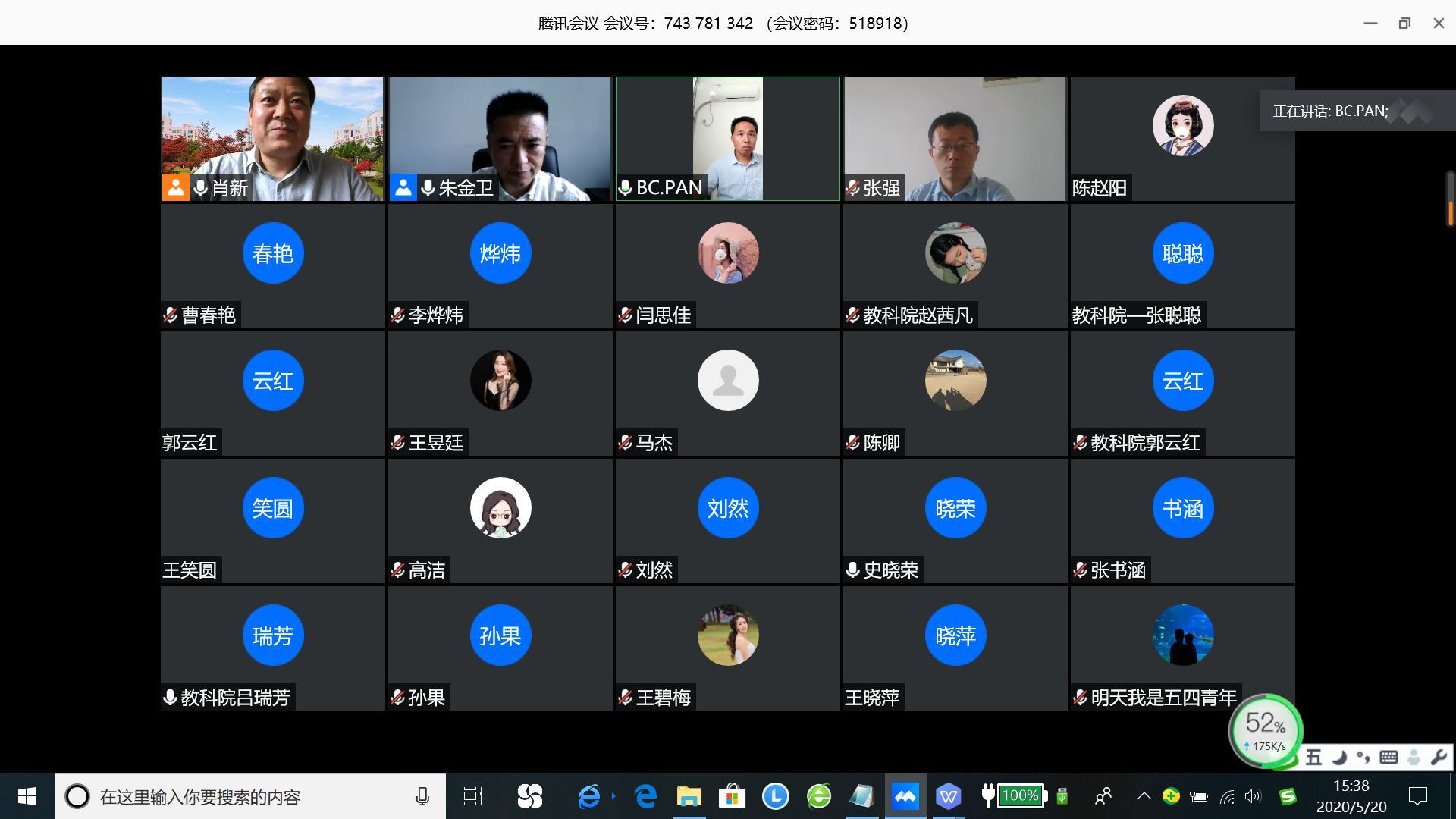This screenshot has width=1456, height=819.
Task: Open the Windows Start menu
Action: point(27,796)
